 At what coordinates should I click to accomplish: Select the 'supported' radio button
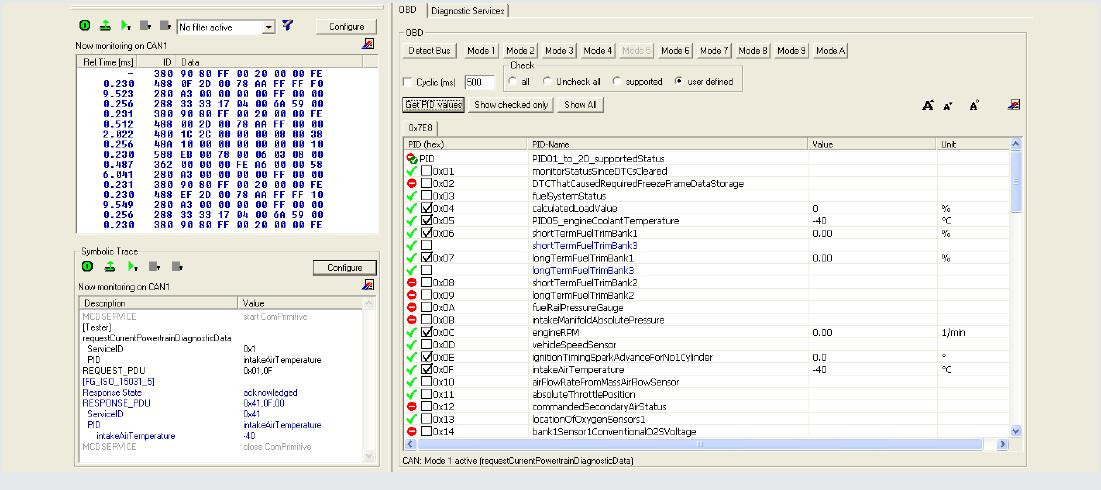617,82
